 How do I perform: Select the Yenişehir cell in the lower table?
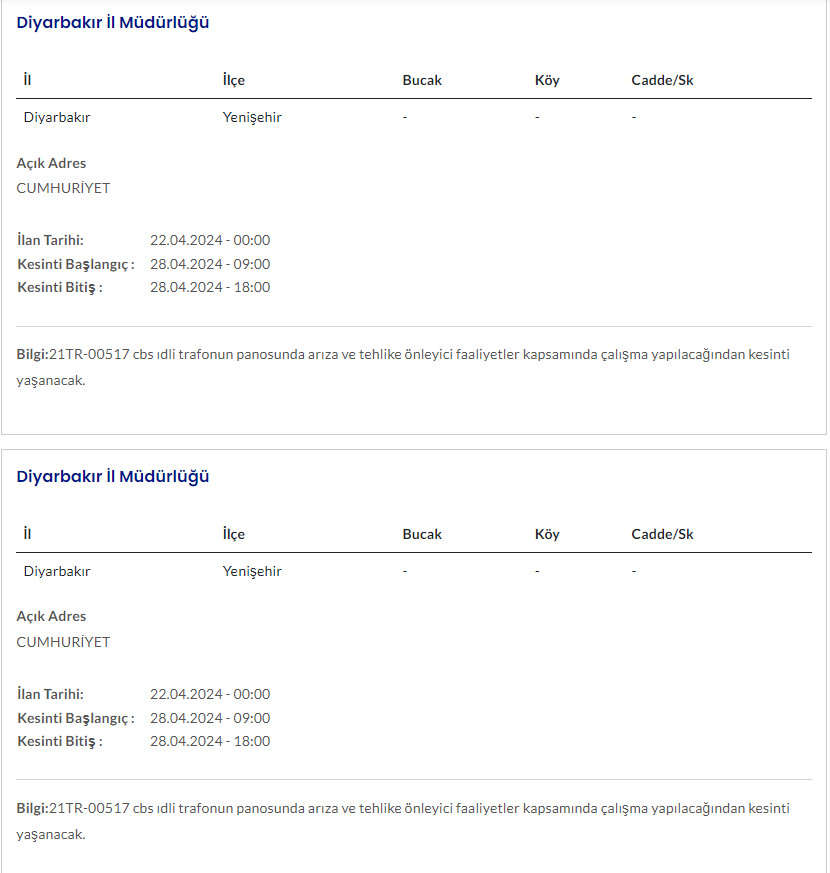(x=252, y=571)
